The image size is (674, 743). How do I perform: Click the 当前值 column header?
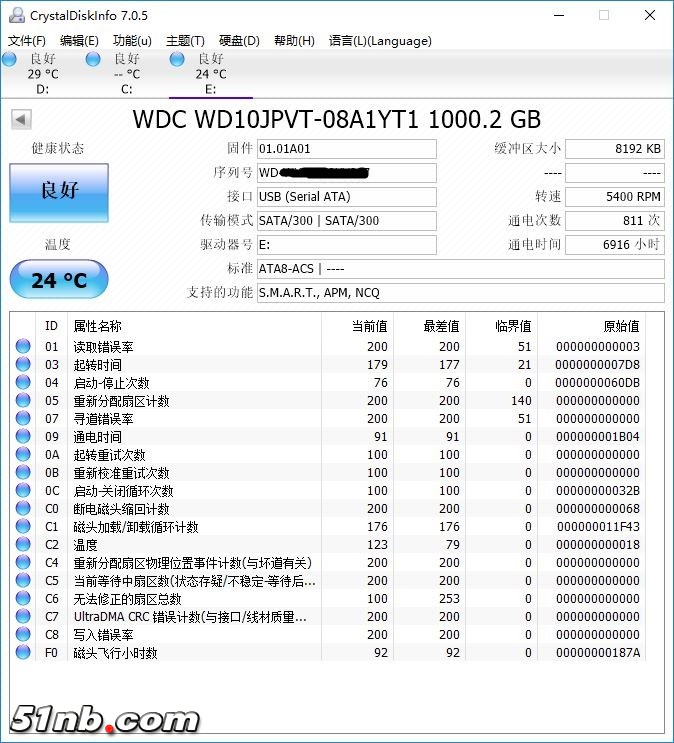[x=370, y=326]
